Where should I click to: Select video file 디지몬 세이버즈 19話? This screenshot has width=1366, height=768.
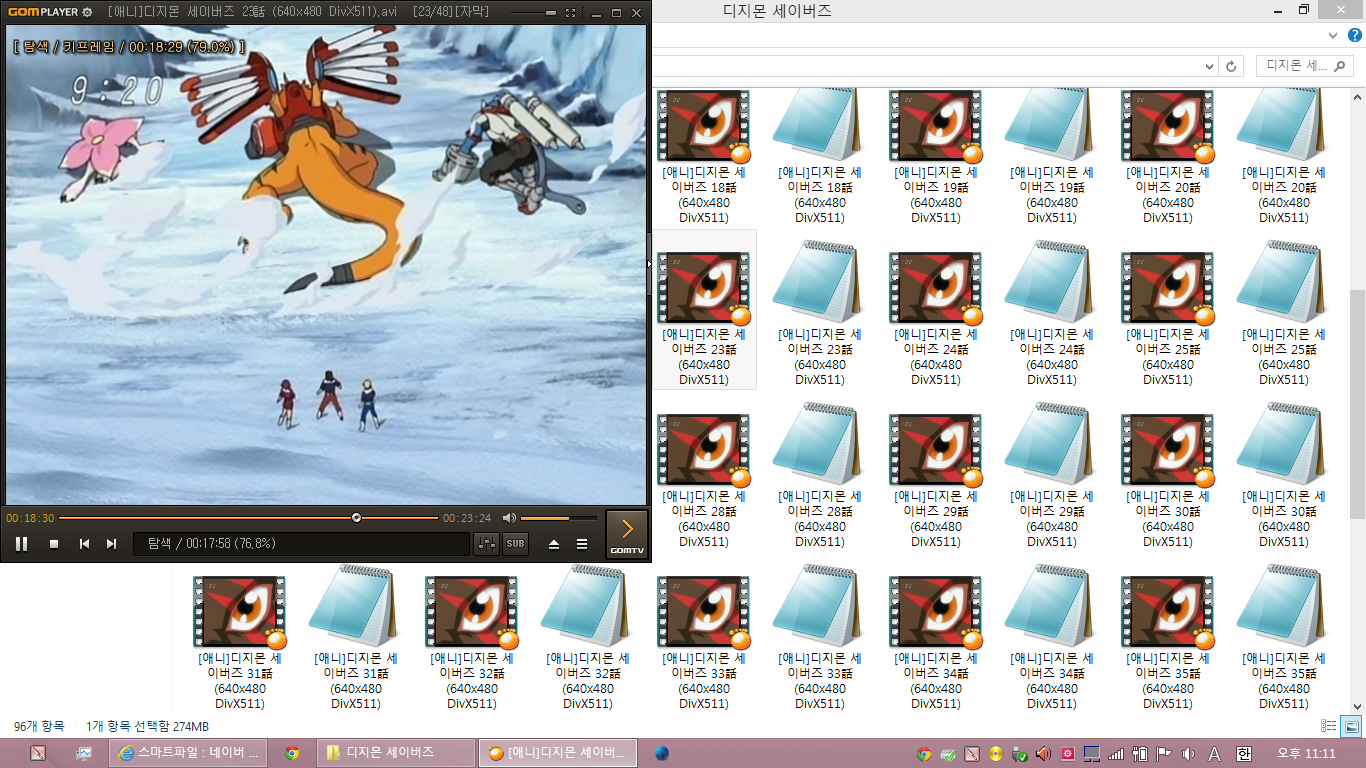[x=936, y=156]
